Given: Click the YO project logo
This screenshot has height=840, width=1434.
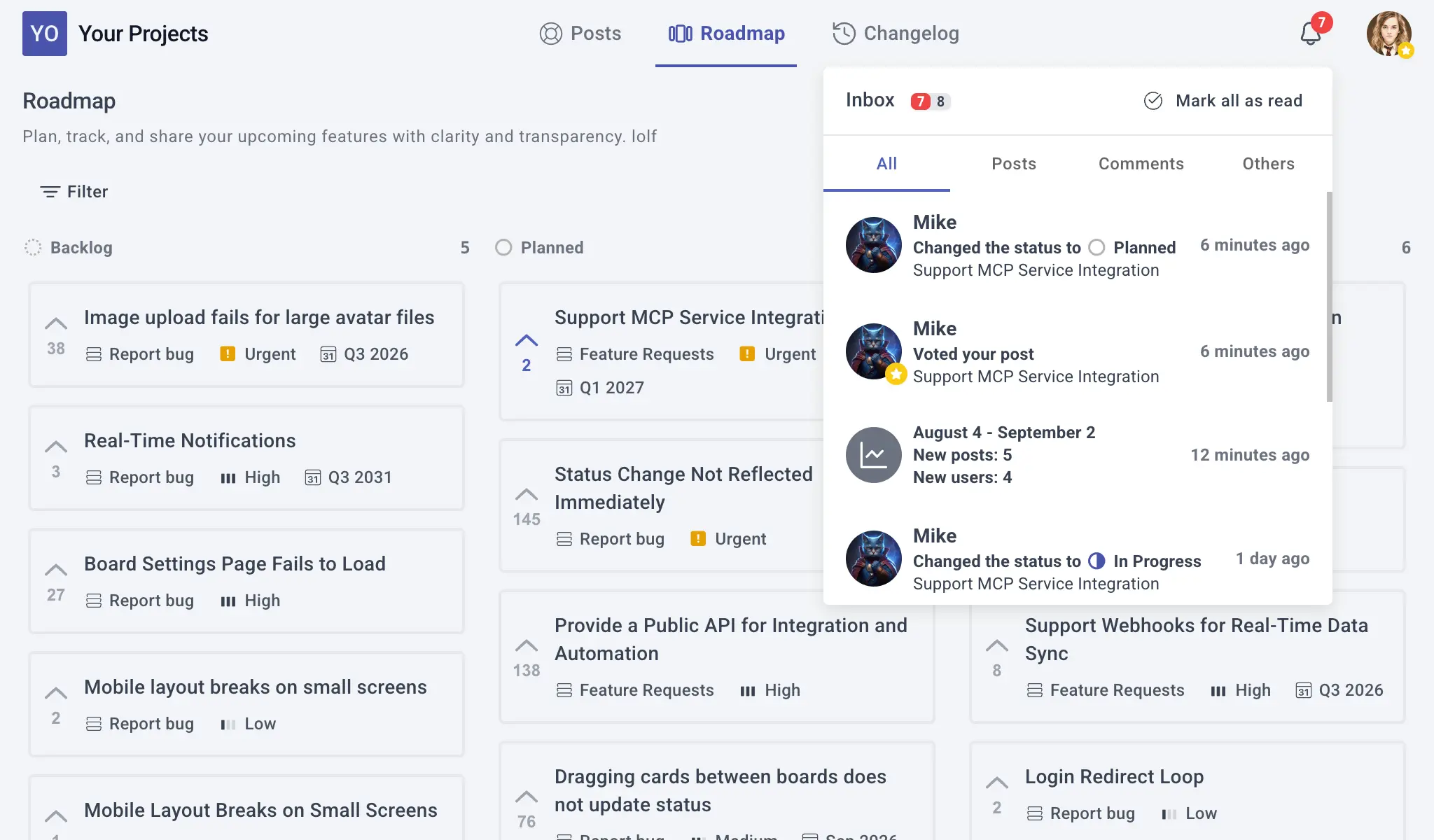Looking at the screenshot, I should point(45,34).
